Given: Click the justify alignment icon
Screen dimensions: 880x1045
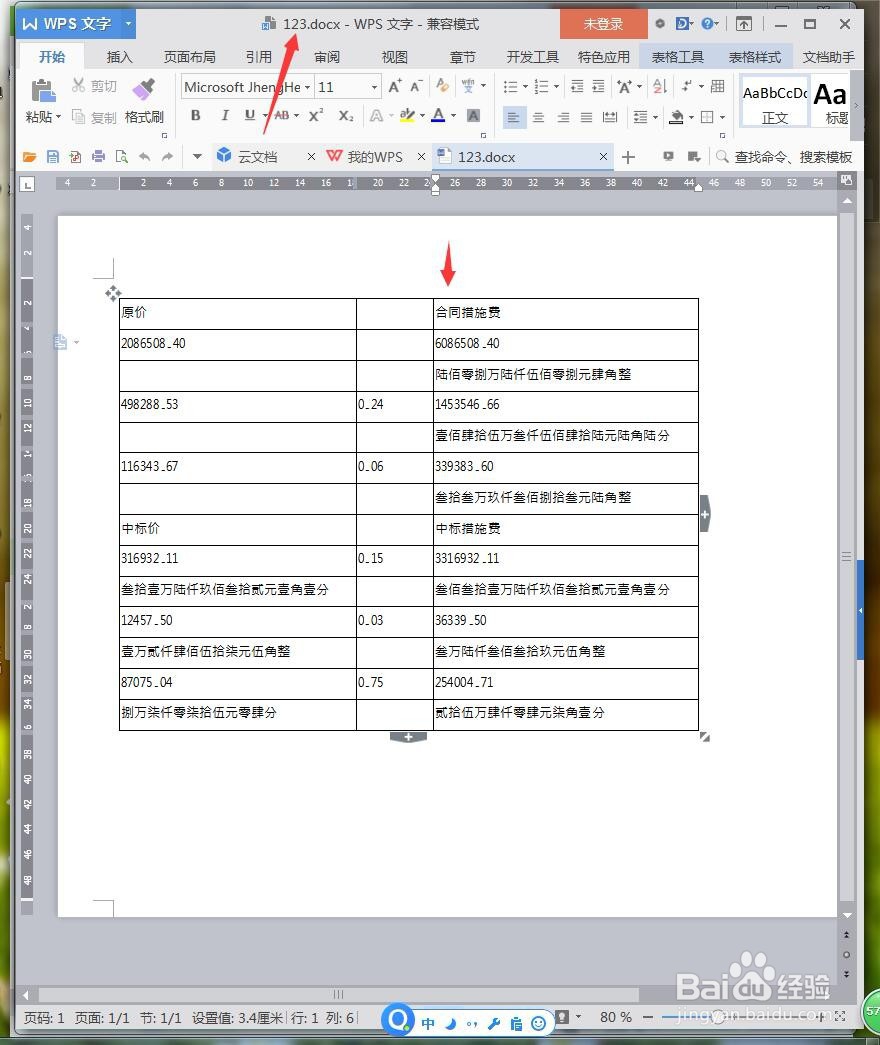Looking at the screenshot, I should (587, 117).
